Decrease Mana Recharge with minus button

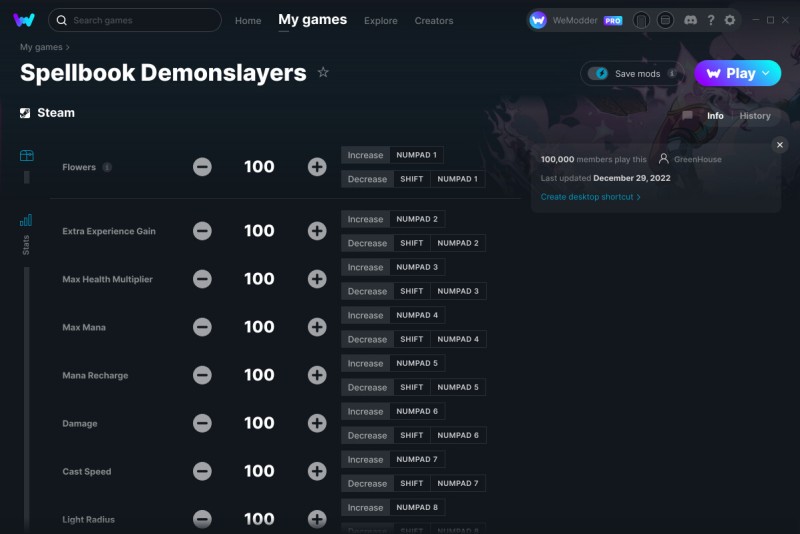202,375
